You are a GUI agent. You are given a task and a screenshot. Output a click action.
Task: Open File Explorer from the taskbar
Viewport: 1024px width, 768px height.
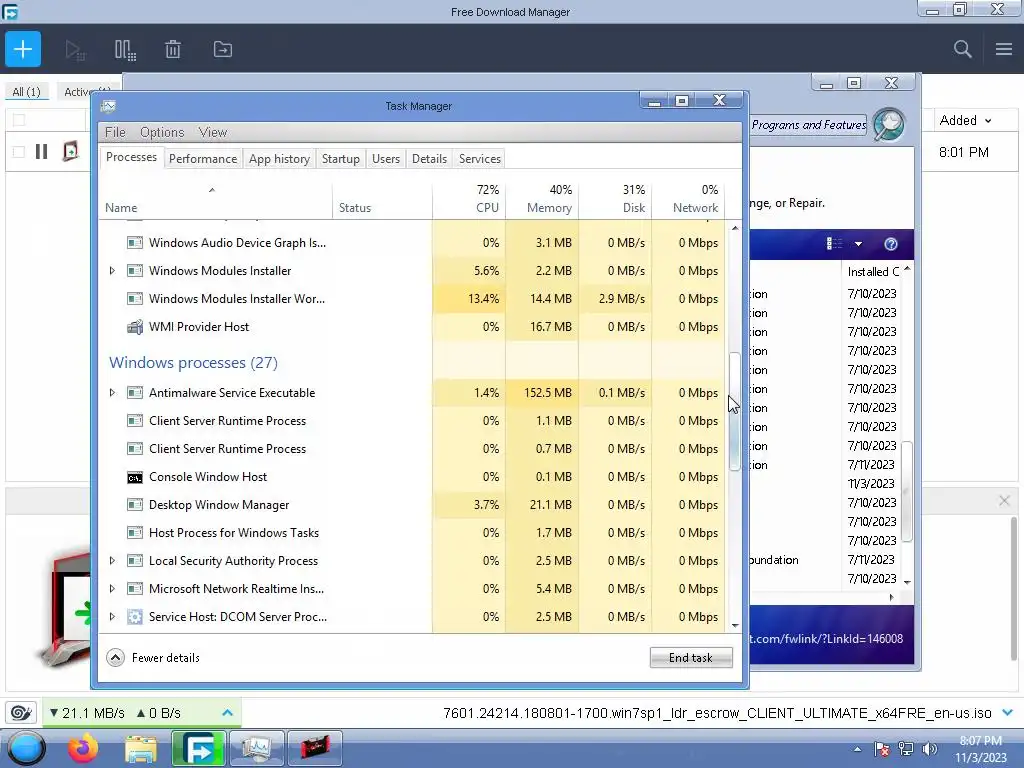pos(140,749)
